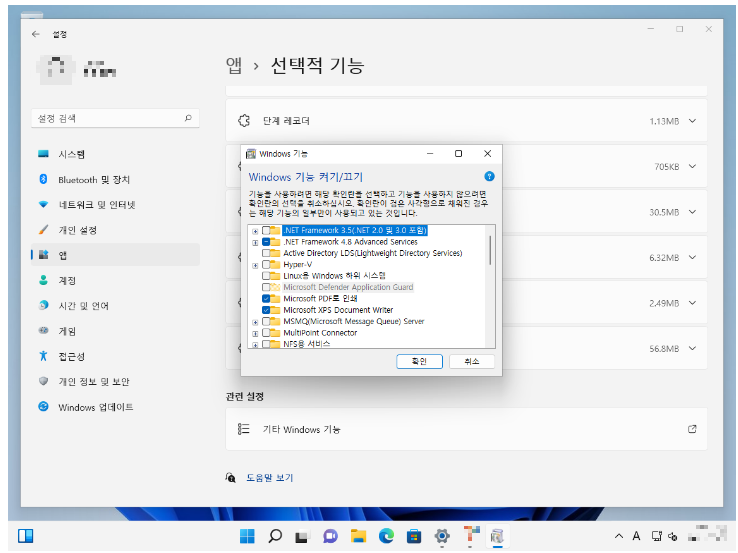This screenshot has width=738, height=553.
Task: Click 취소 button in Windows 기능
Action: (472, 361)
